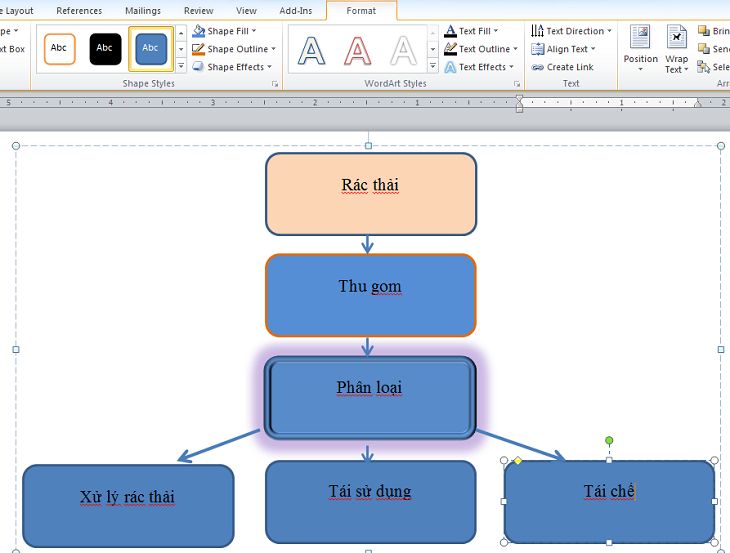The width and height of the screenshot is (730, 553).
Task: Switch to the Review ribbon tab
Action: pyautogui.click(x=198, y=11)
